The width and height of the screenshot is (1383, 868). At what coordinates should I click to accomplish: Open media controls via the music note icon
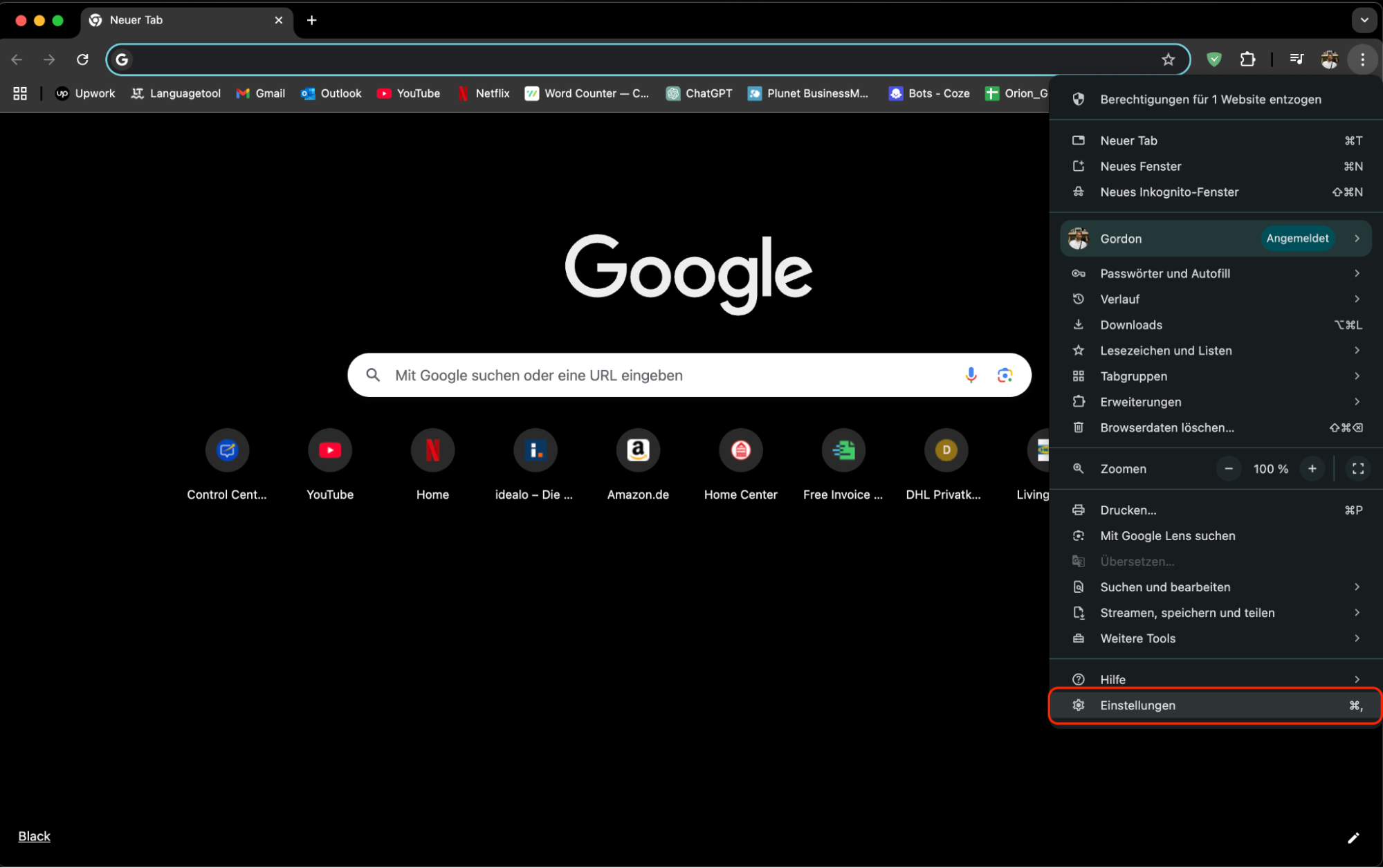(x=1297, y=59)
